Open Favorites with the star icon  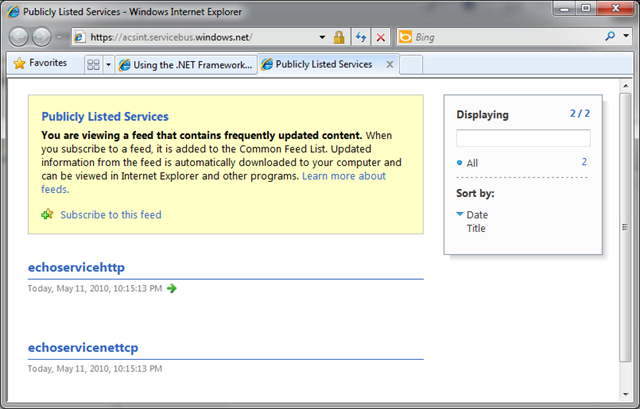(x=41, y=63)
